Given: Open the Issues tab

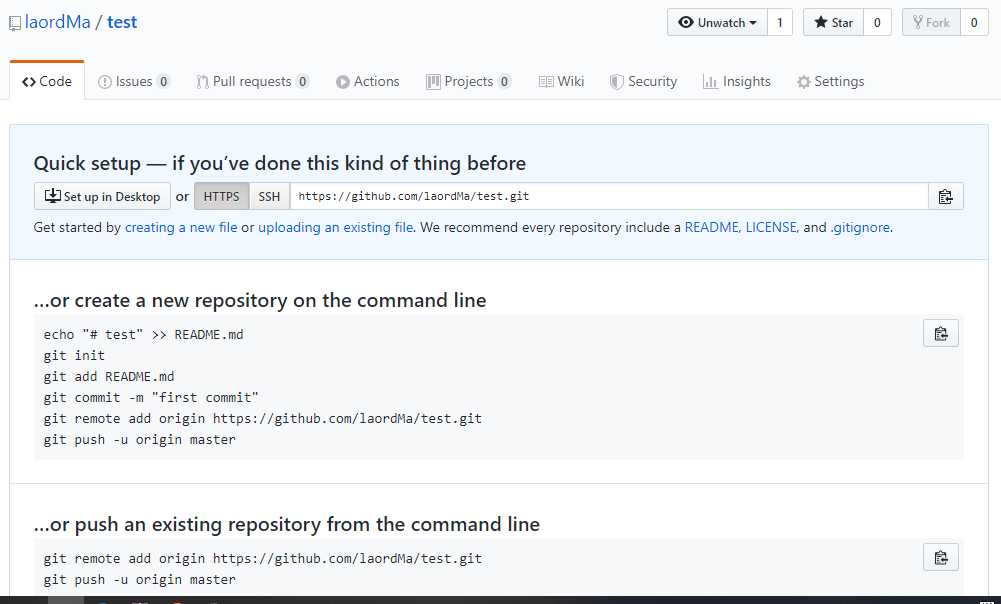Looking at the screenshot, I should tap(133, 81).
